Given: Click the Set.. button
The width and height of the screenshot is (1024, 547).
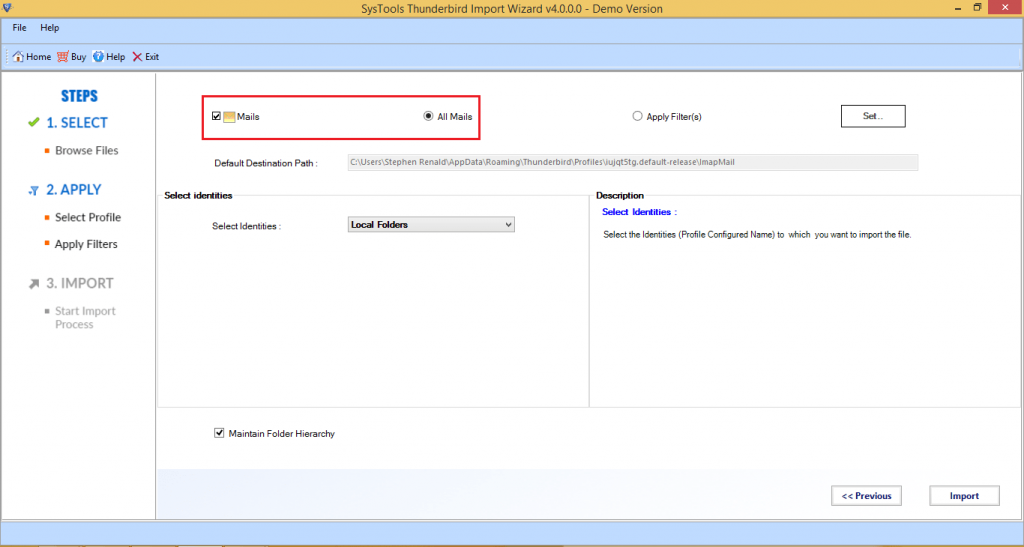Looking at the screenshot, I should pos(872,116).
